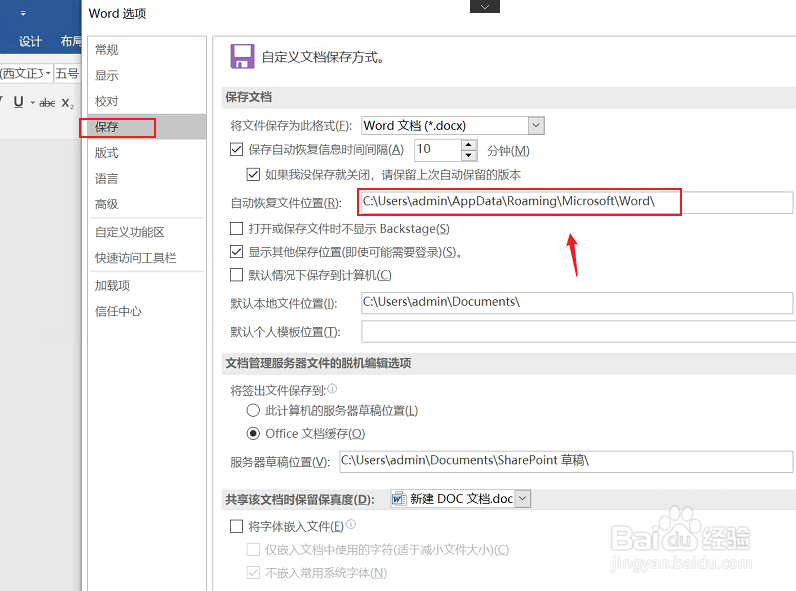Open the 常规 options category
This screenshot has width=796, height=591.
point(147,50)
